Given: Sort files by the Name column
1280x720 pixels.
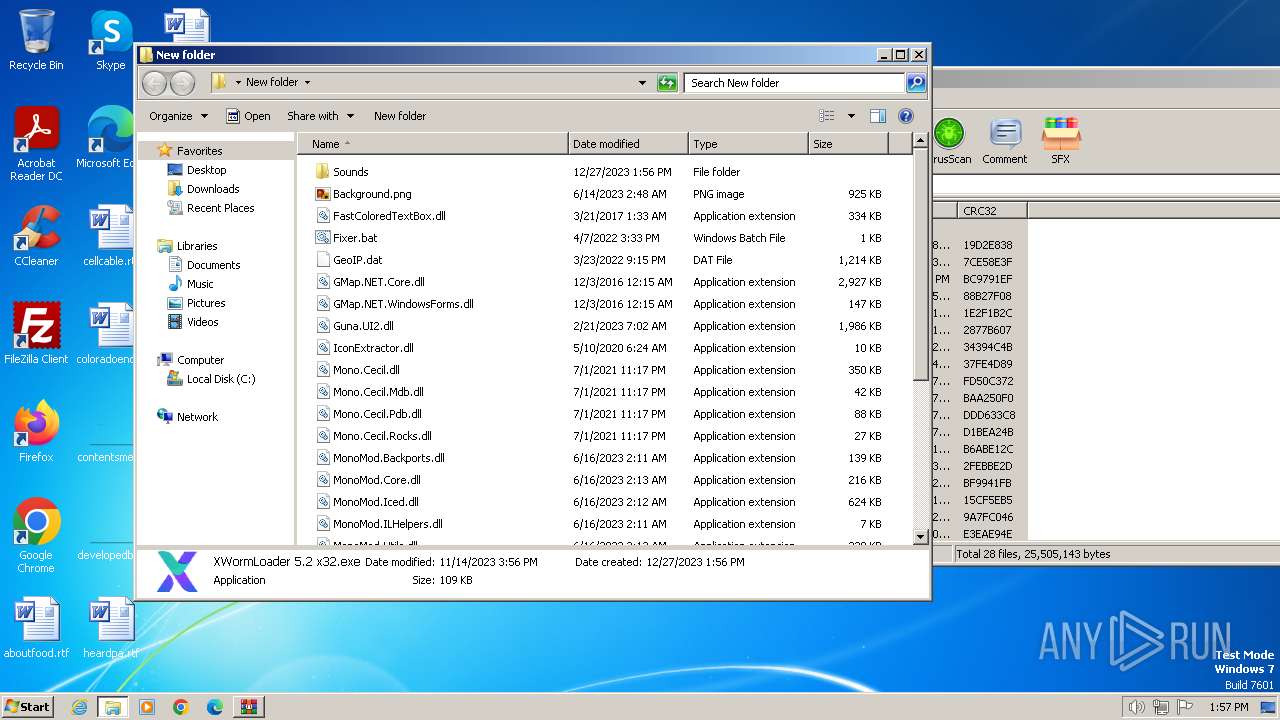Looking at the screenshot, I should click(x=432, y=144).
